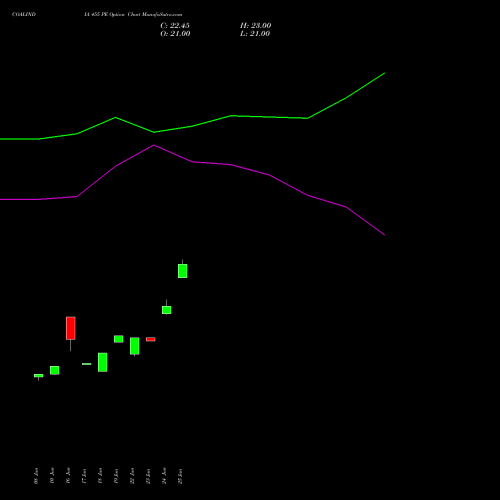Click the 22 Jan date axis label
Viewport: 500px width, 500px height.
click(x=132, y=476)
